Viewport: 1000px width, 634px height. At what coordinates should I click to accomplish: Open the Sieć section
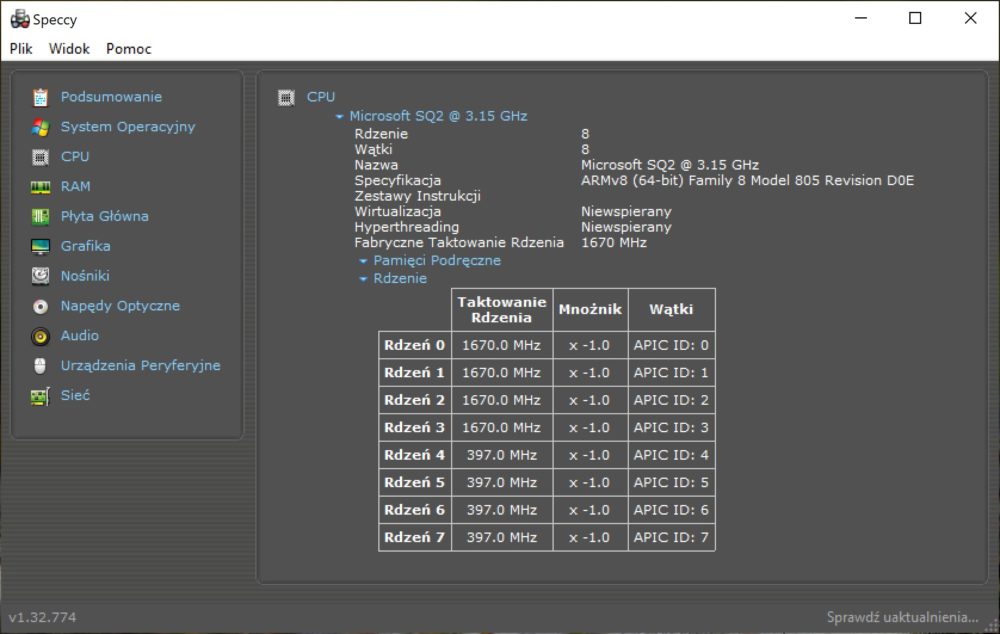coord(75,395)
